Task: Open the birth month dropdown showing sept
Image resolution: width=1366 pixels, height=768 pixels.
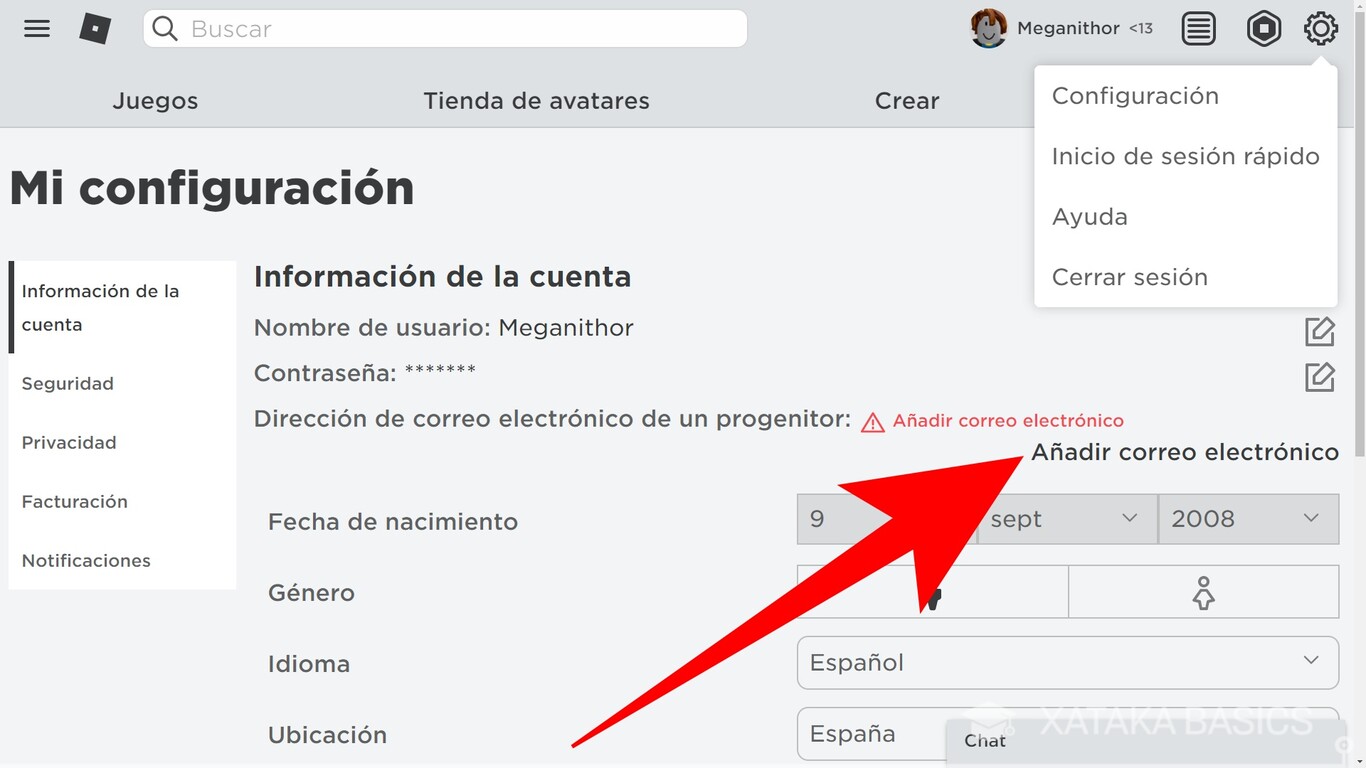Action: [x=1066, y=519]
